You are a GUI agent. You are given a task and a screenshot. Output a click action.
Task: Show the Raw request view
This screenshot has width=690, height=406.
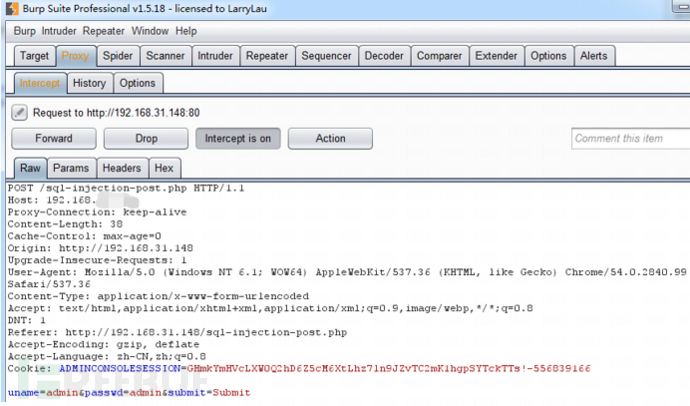30,168
